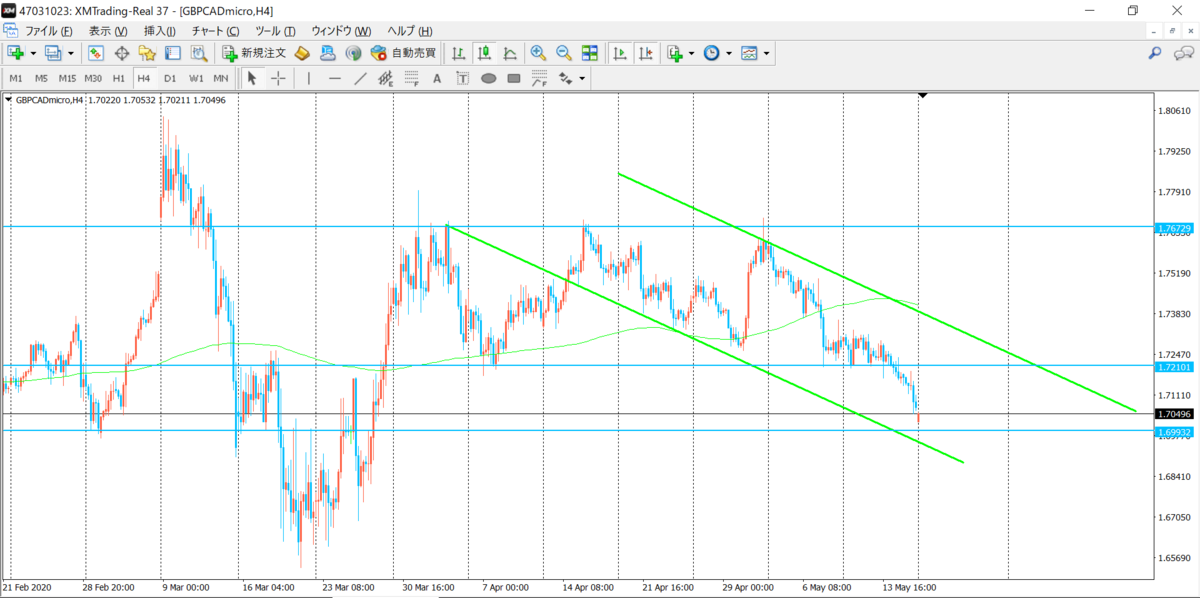The height and width of the screenshot is (598, 1200).
Task: Toggle the 自動売買 button
Action: [404, 53]
